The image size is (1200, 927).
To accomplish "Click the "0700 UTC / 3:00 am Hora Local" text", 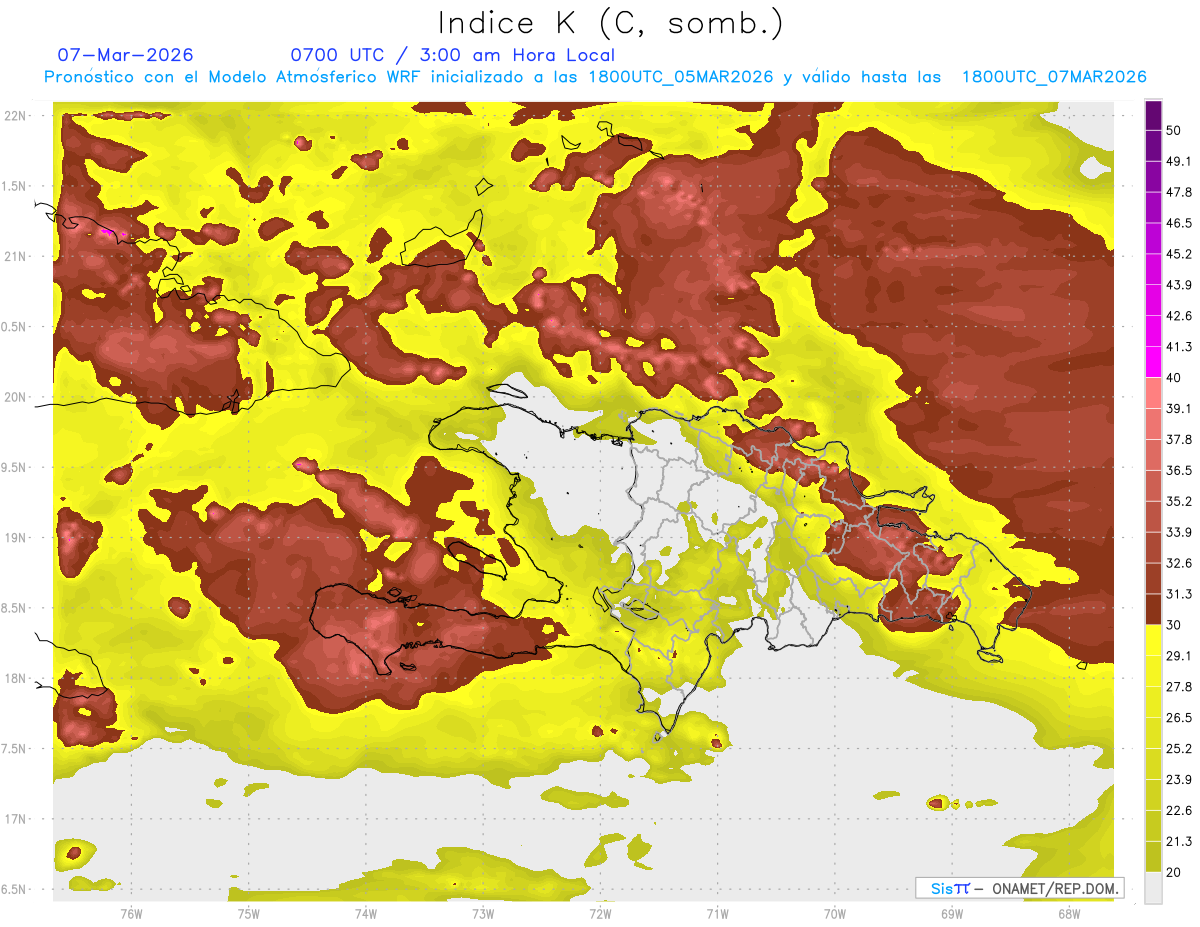I will point(452,55).
